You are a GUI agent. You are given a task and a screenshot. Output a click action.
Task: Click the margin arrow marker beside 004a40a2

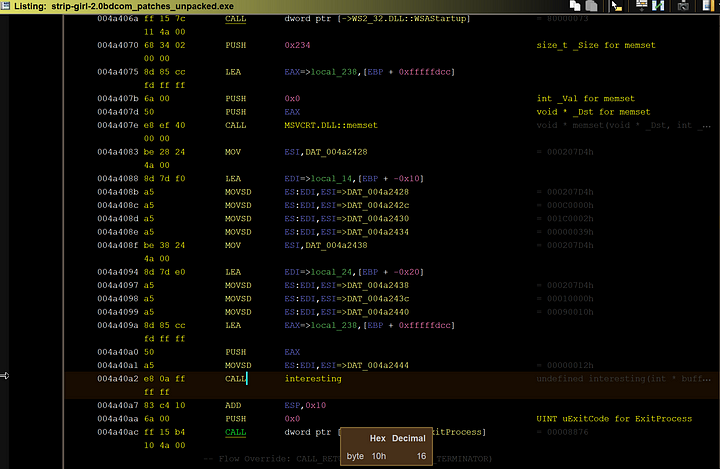[x=5, y=376]
